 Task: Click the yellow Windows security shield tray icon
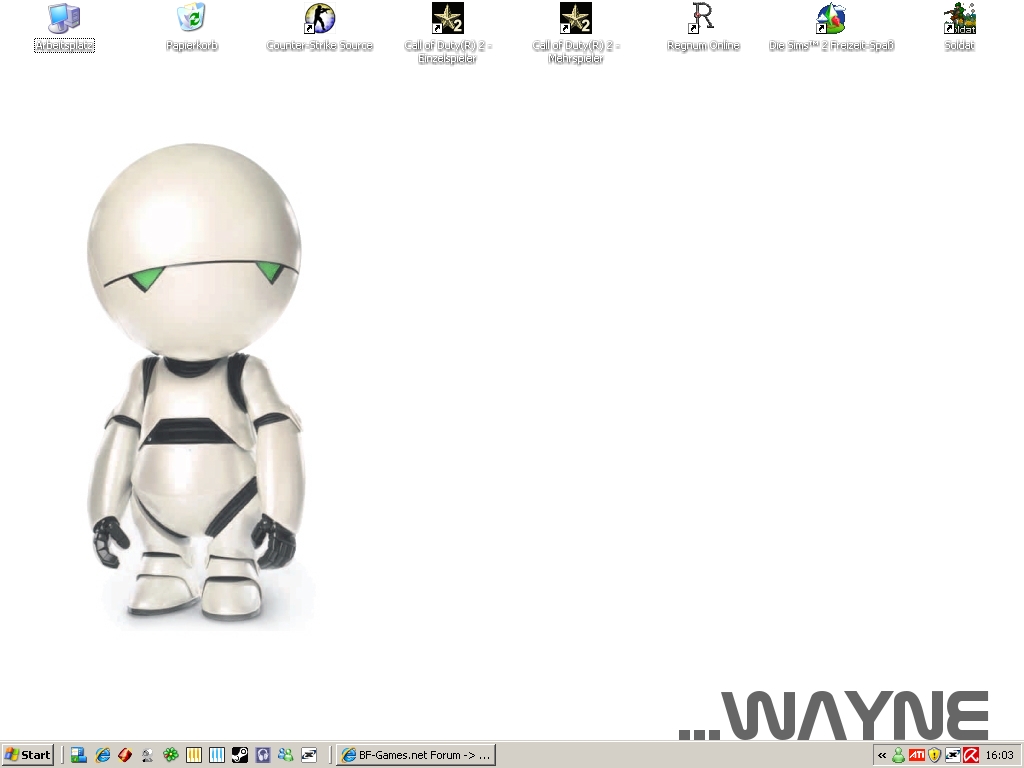click(935, 755)
